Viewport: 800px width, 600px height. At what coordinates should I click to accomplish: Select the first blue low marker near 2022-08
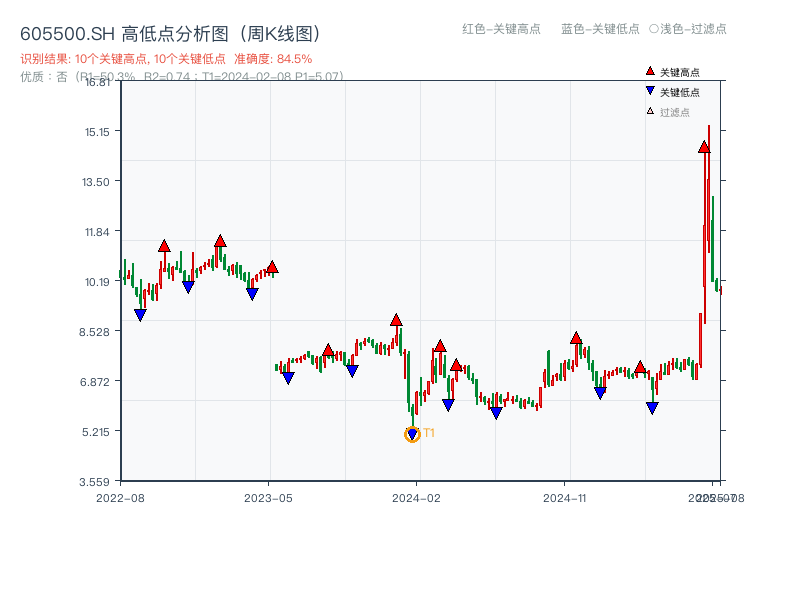pyautogui.click(x=140, y=315)
